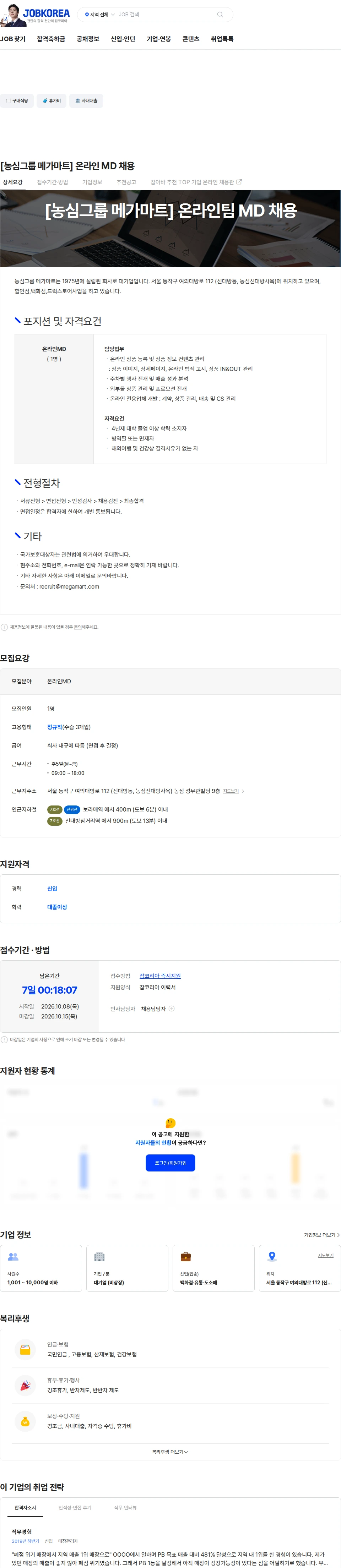The height and width of the screenshot is (1568, 341).
Task: Select the 추천공고 tab
Action: (126, 182)
